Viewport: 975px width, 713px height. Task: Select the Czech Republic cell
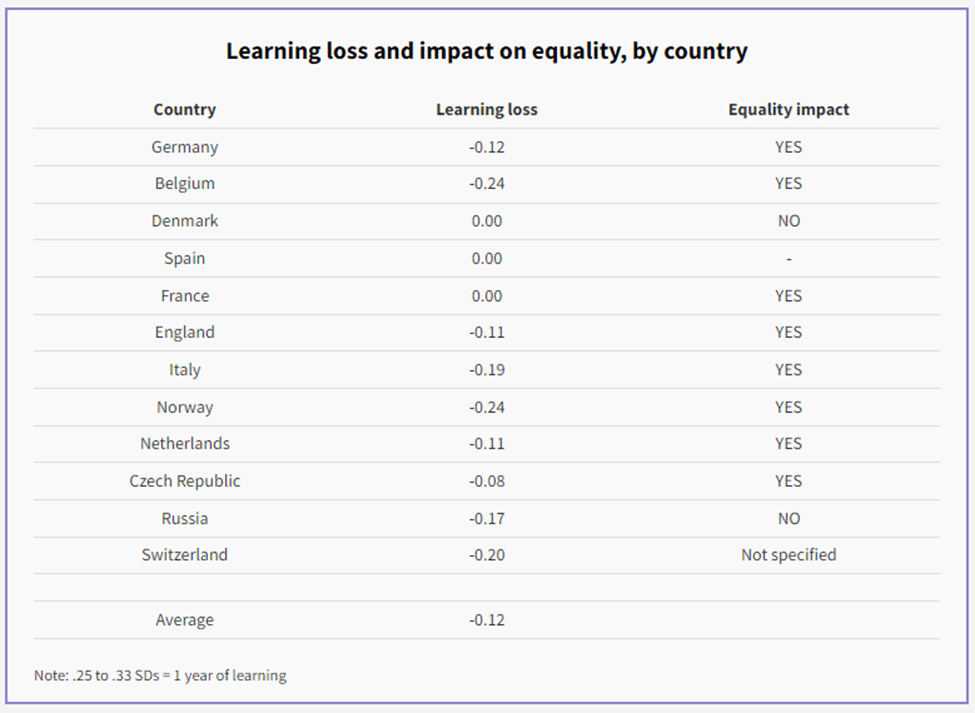coord(184,481)
